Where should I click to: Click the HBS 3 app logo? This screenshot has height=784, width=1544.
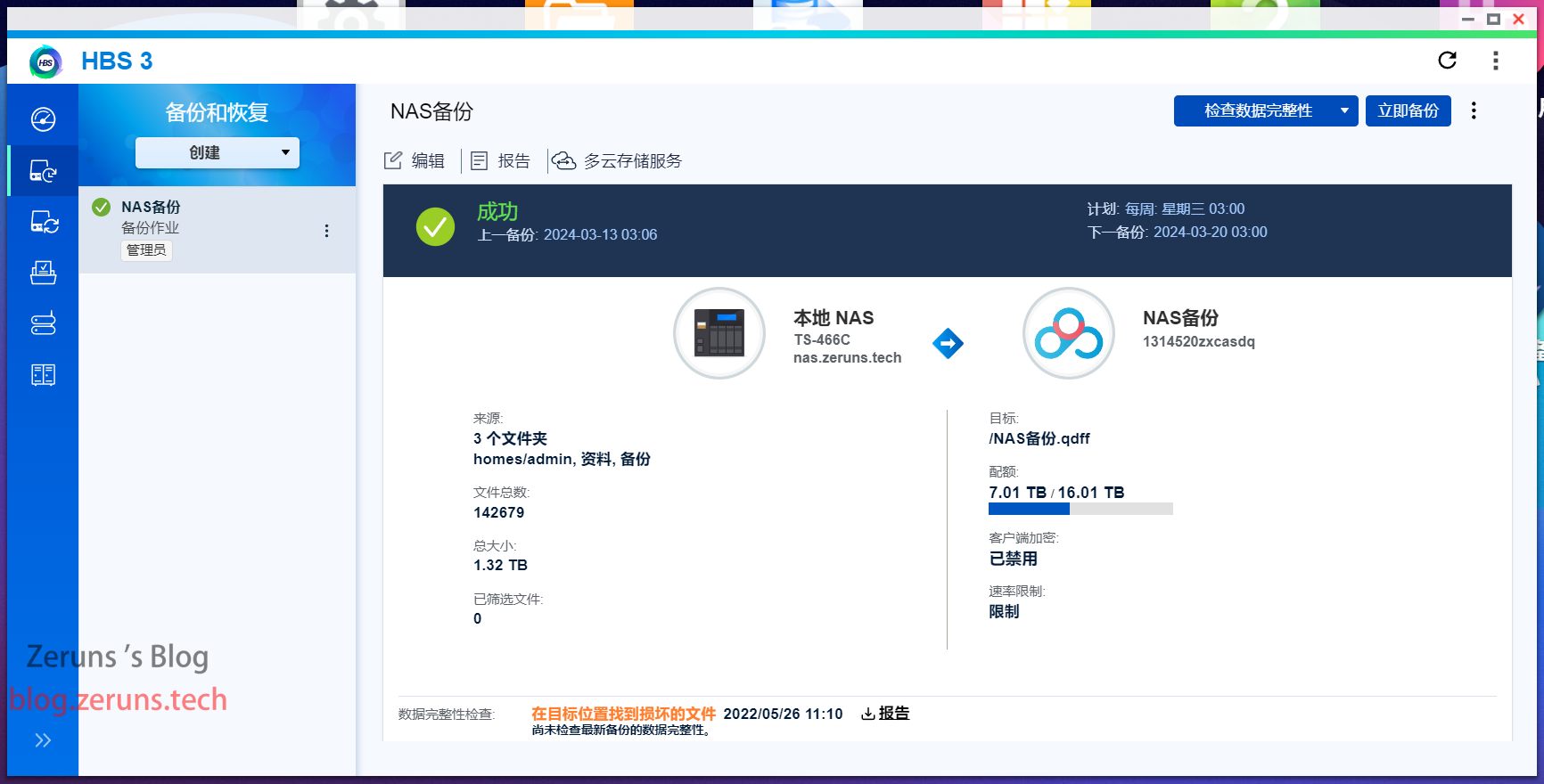click(45, 62)
